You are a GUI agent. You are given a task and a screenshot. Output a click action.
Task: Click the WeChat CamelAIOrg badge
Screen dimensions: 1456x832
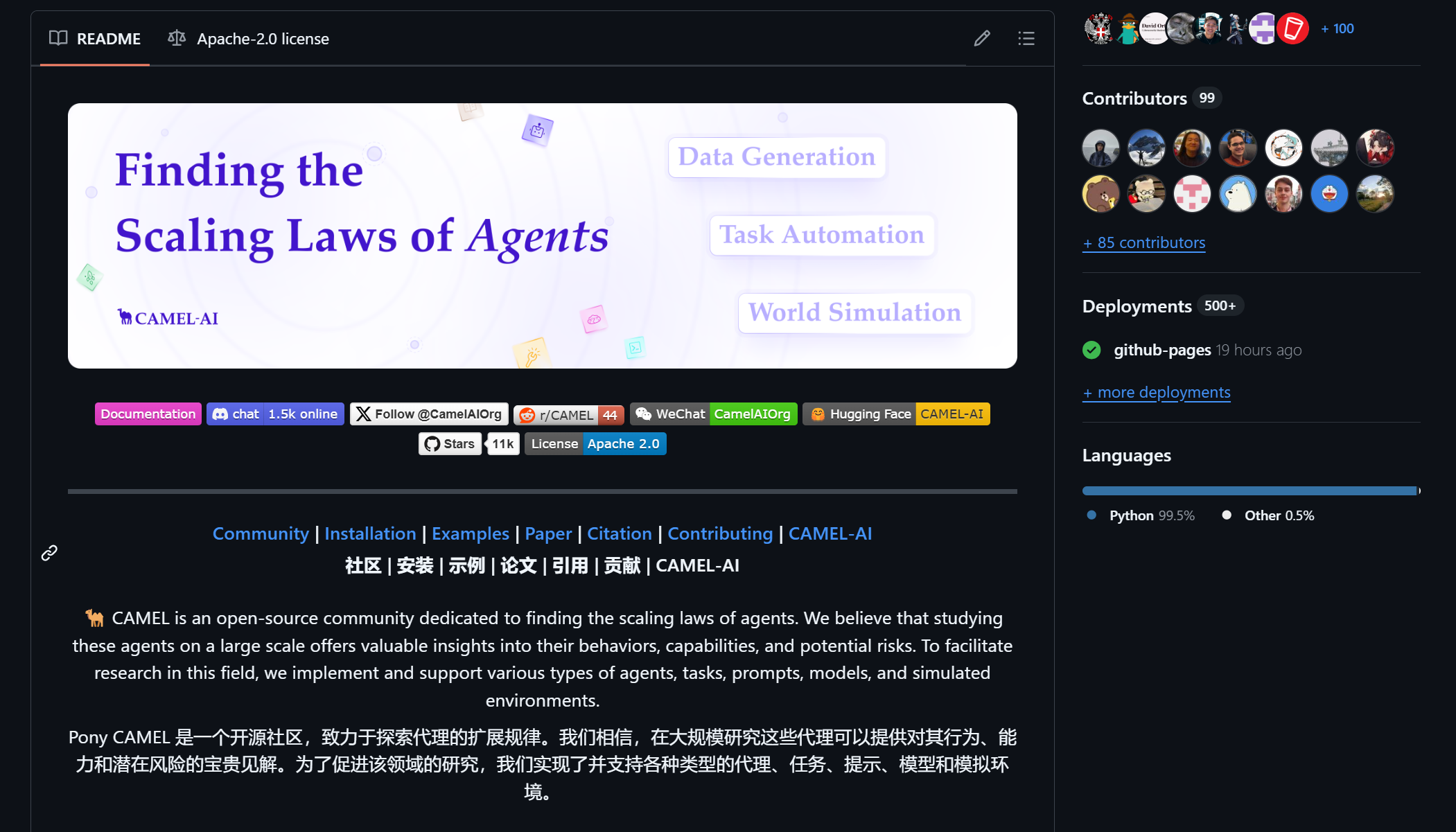(x=713, y=414)
